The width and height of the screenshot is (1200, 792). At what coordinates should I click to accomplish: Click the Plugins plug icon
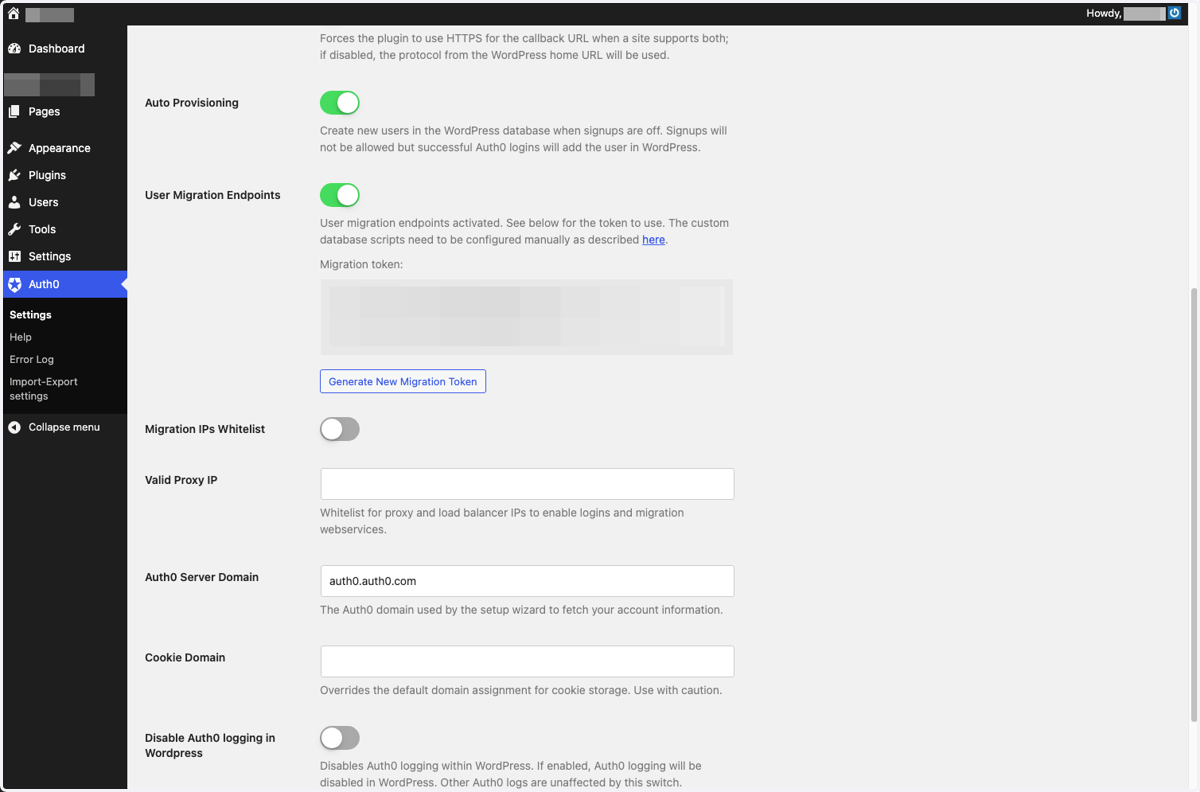coord(14,175)
